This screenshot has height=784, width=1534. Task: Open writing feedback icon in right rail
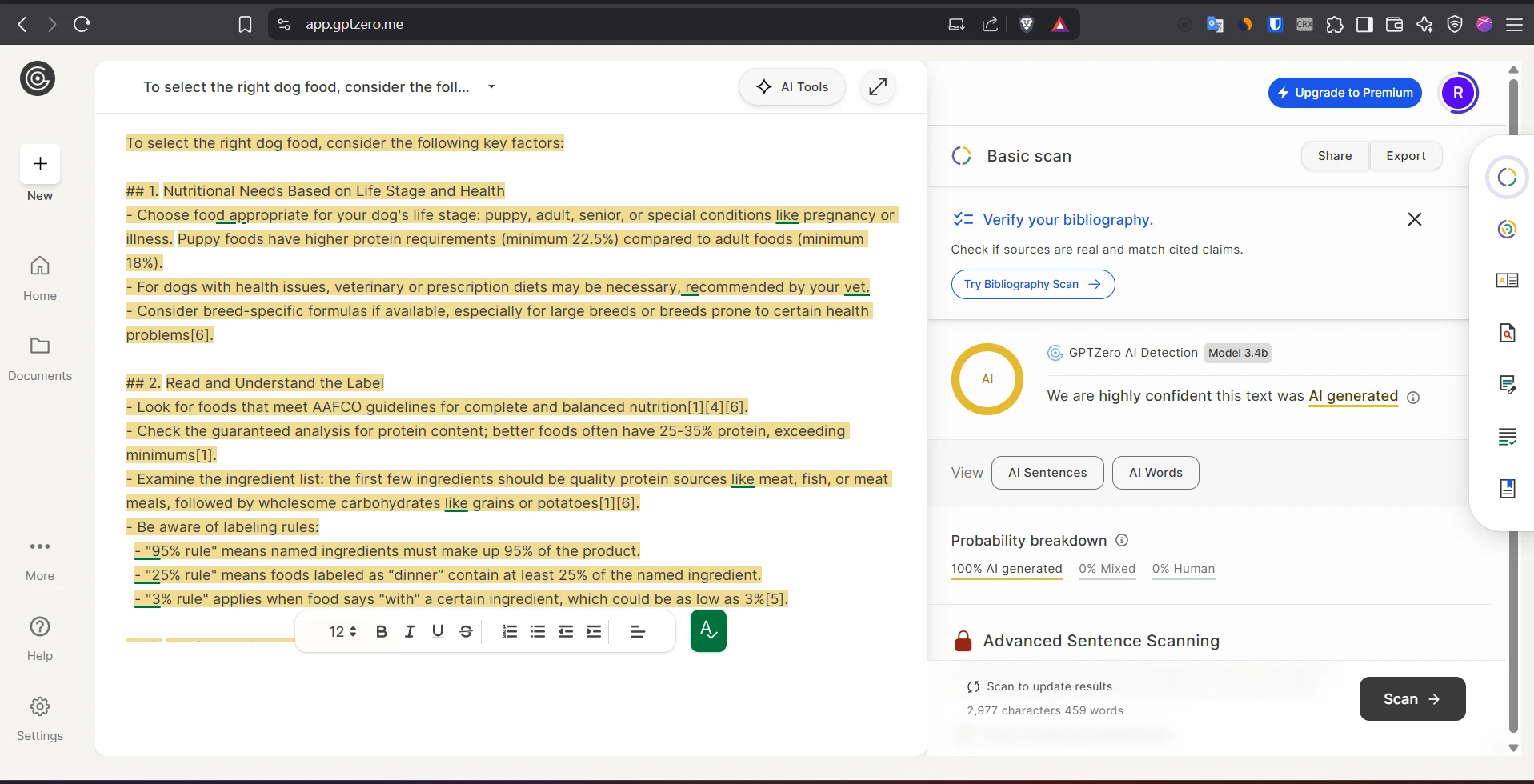point(1508,385)
